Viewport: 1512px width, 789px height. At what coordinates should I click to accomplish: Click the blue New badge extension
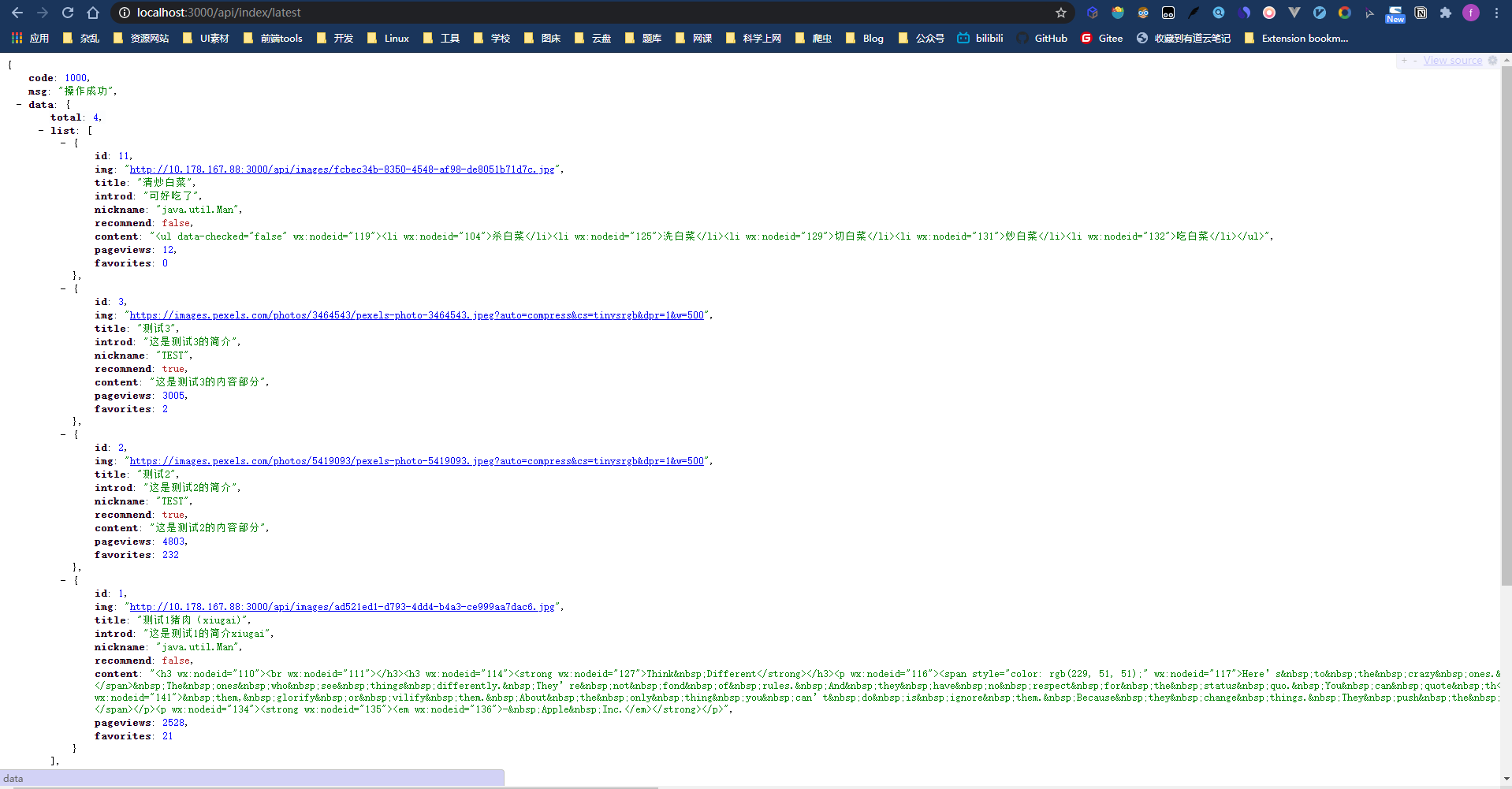(x=1395, y=14)
